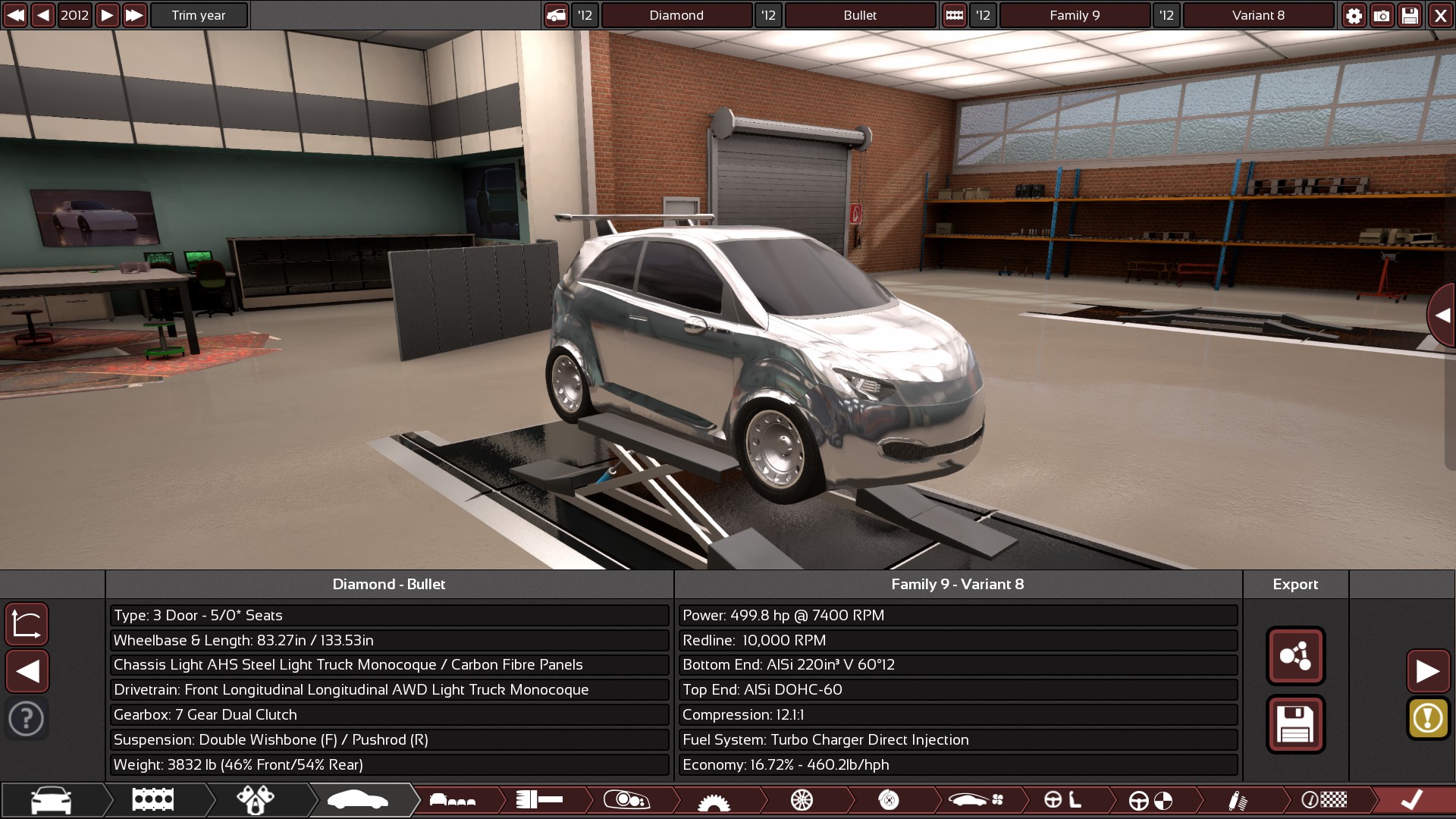The height and width of the screenshot is (819, 1456).
Task: Click the checkmark finish tab
Action: point(1411,800)
